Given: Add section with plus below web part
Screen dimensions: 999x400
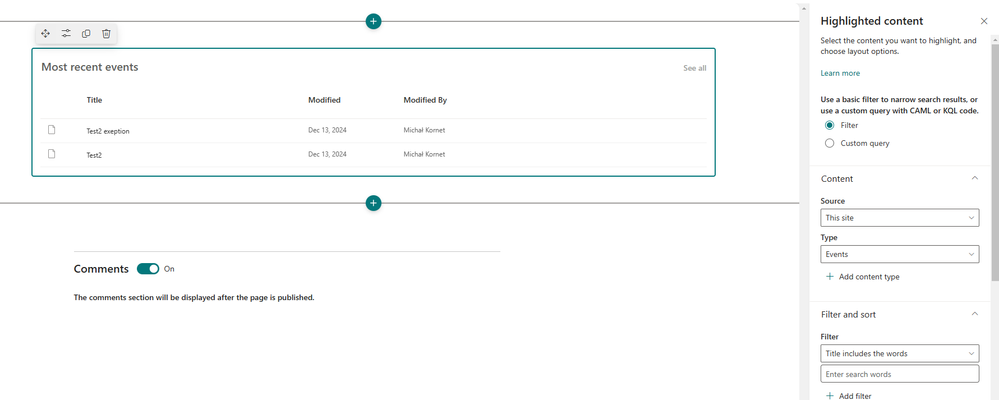Looking at the screenshot, I should (x=373, y=203).
